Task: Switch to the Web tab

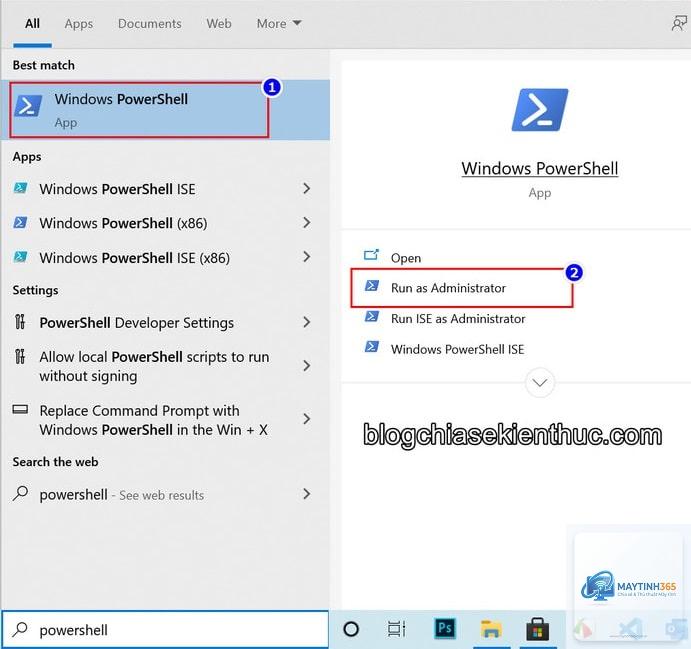Action: (219, 23)
